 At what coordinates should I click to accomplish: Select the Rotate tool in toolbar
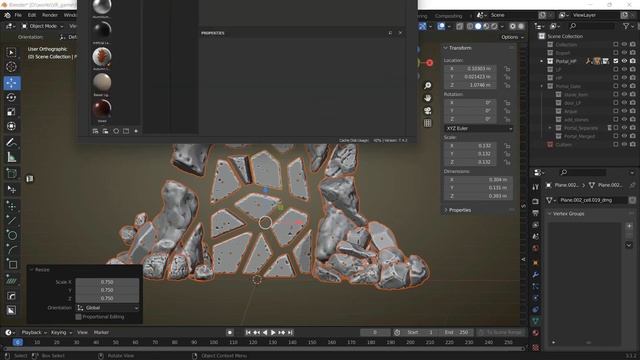11,97
